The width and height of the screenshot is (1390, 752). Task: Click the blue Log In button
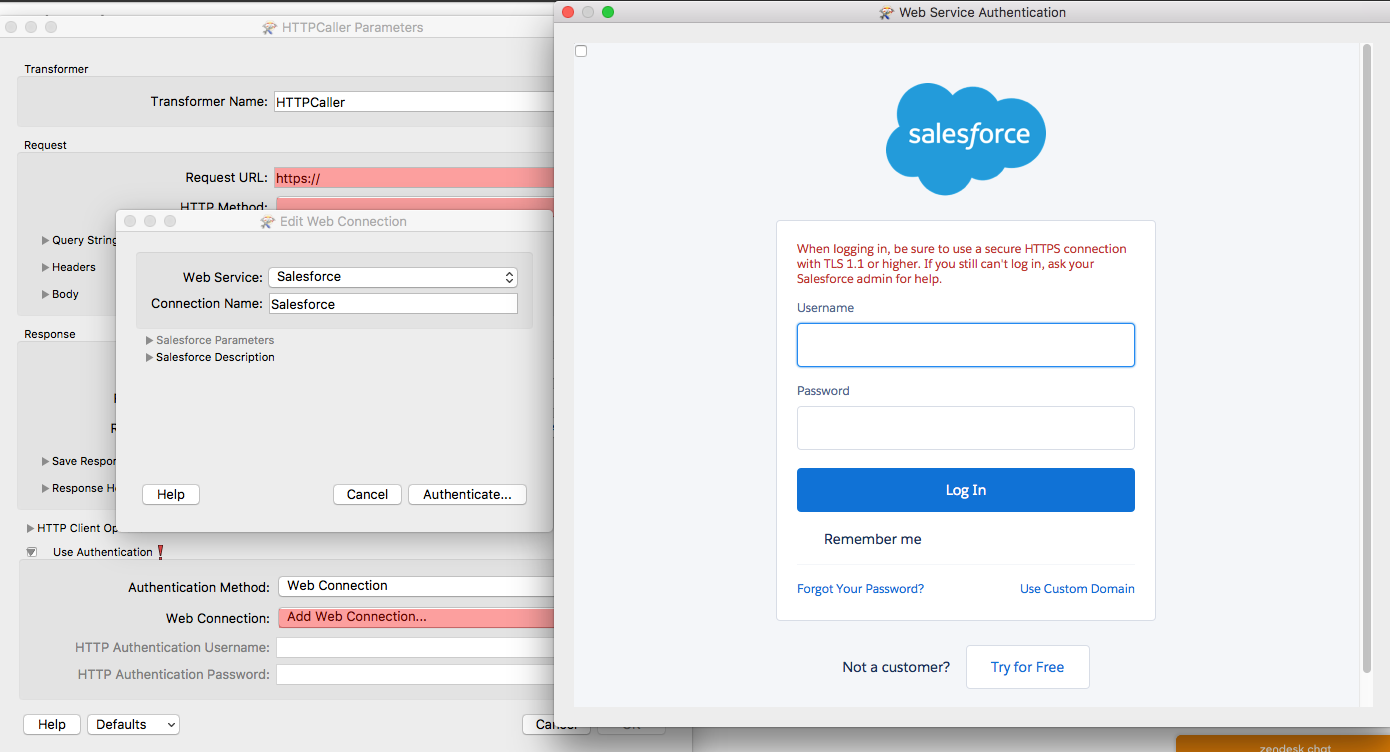click(965, 490)
